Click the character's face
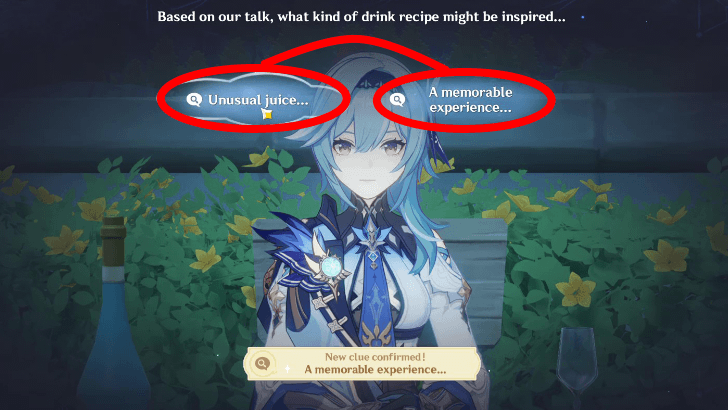Image resolution: width=728 pixels, height=410 pixels. [x=369, y=163]
